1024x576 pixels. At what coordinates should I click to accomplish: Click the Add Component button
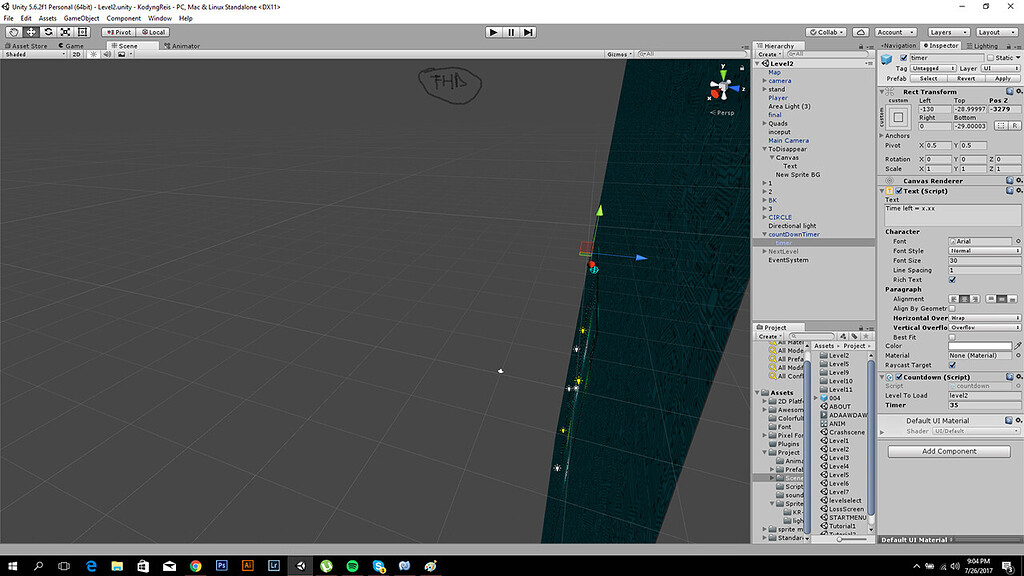[948, 451]
